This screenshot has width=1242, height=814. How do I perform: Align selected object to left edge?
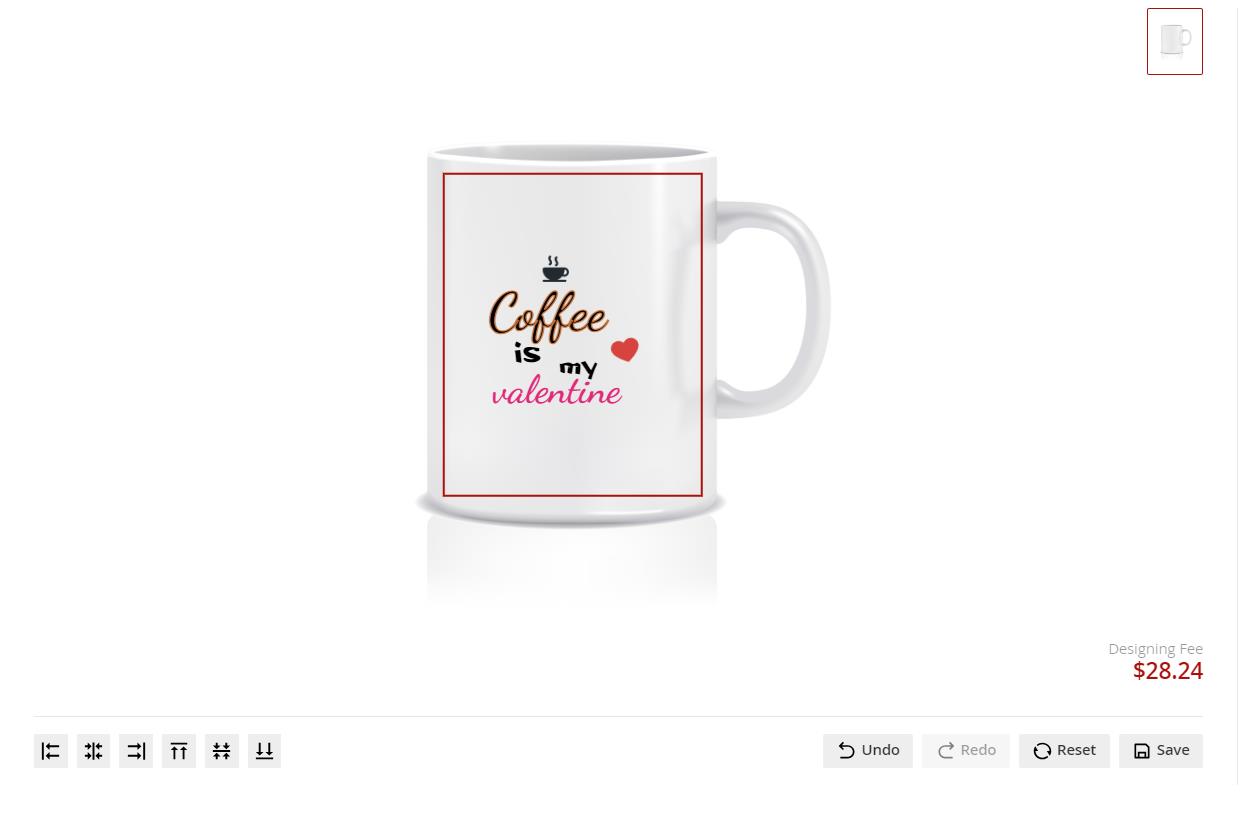pos(50,751)
